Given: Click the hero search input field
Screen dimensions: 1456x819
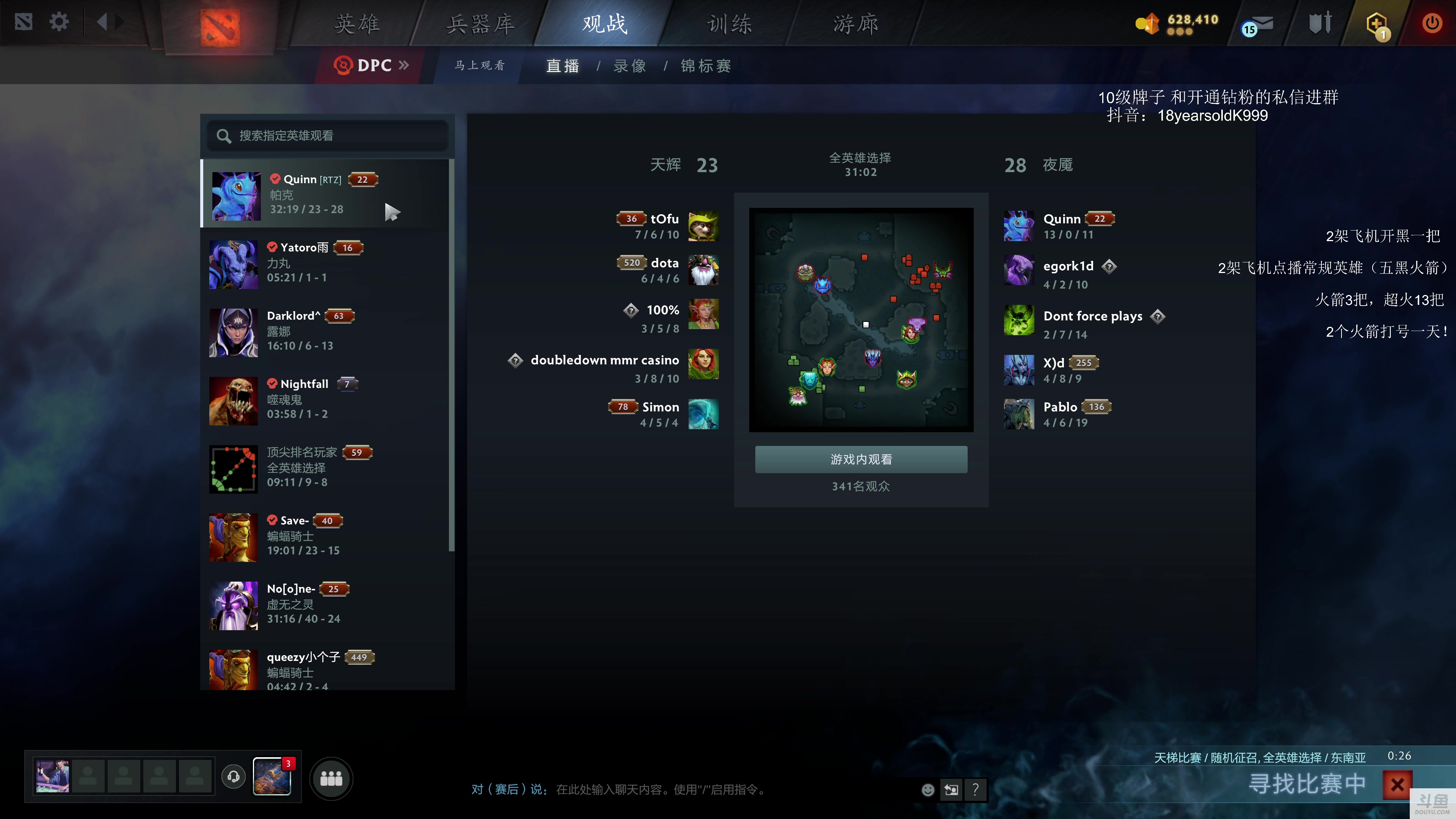Looking at the screenshot, I should (328, 136).
